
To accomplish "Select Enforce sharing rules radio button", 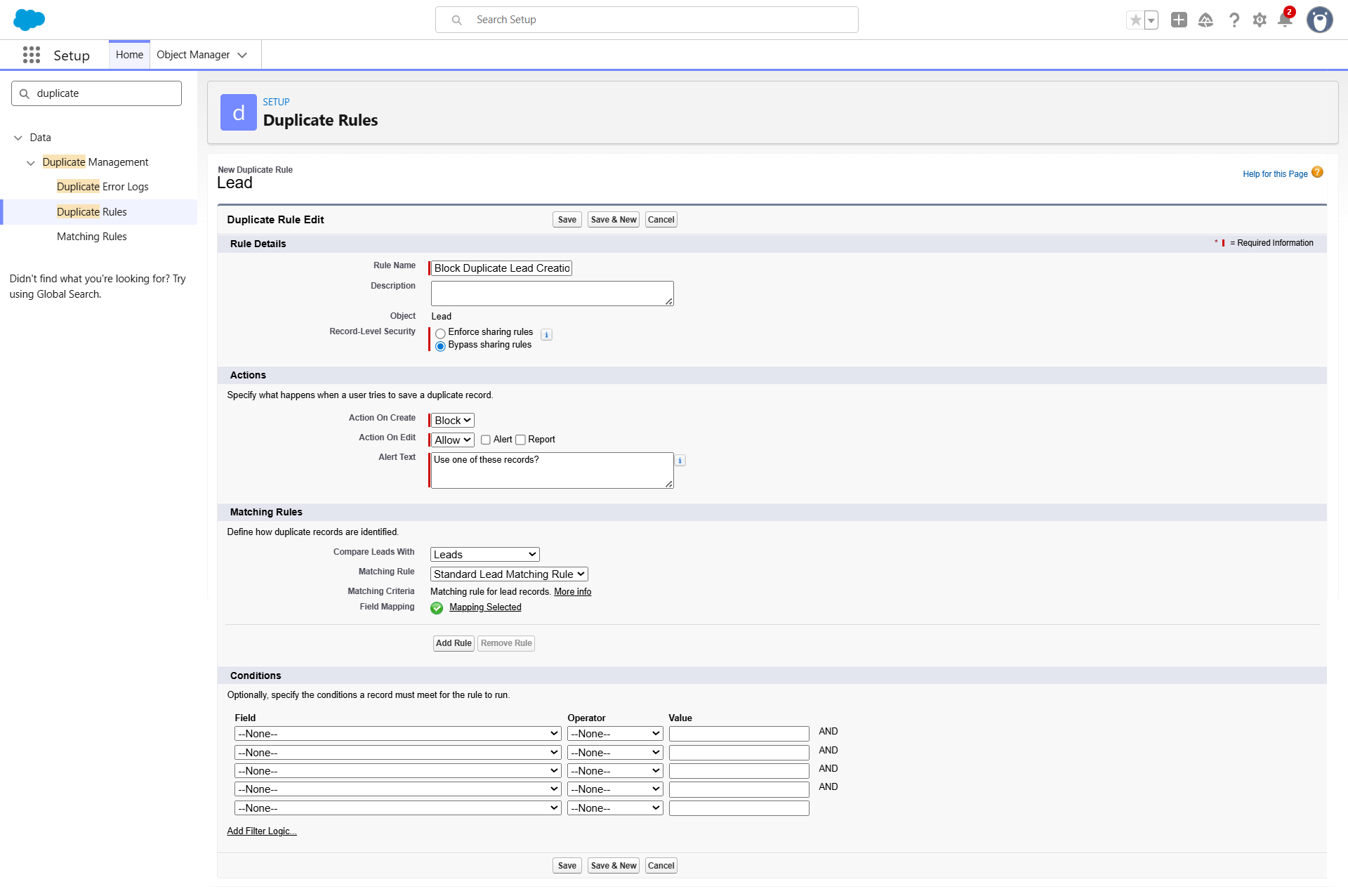I will click(x=440, y=334).
